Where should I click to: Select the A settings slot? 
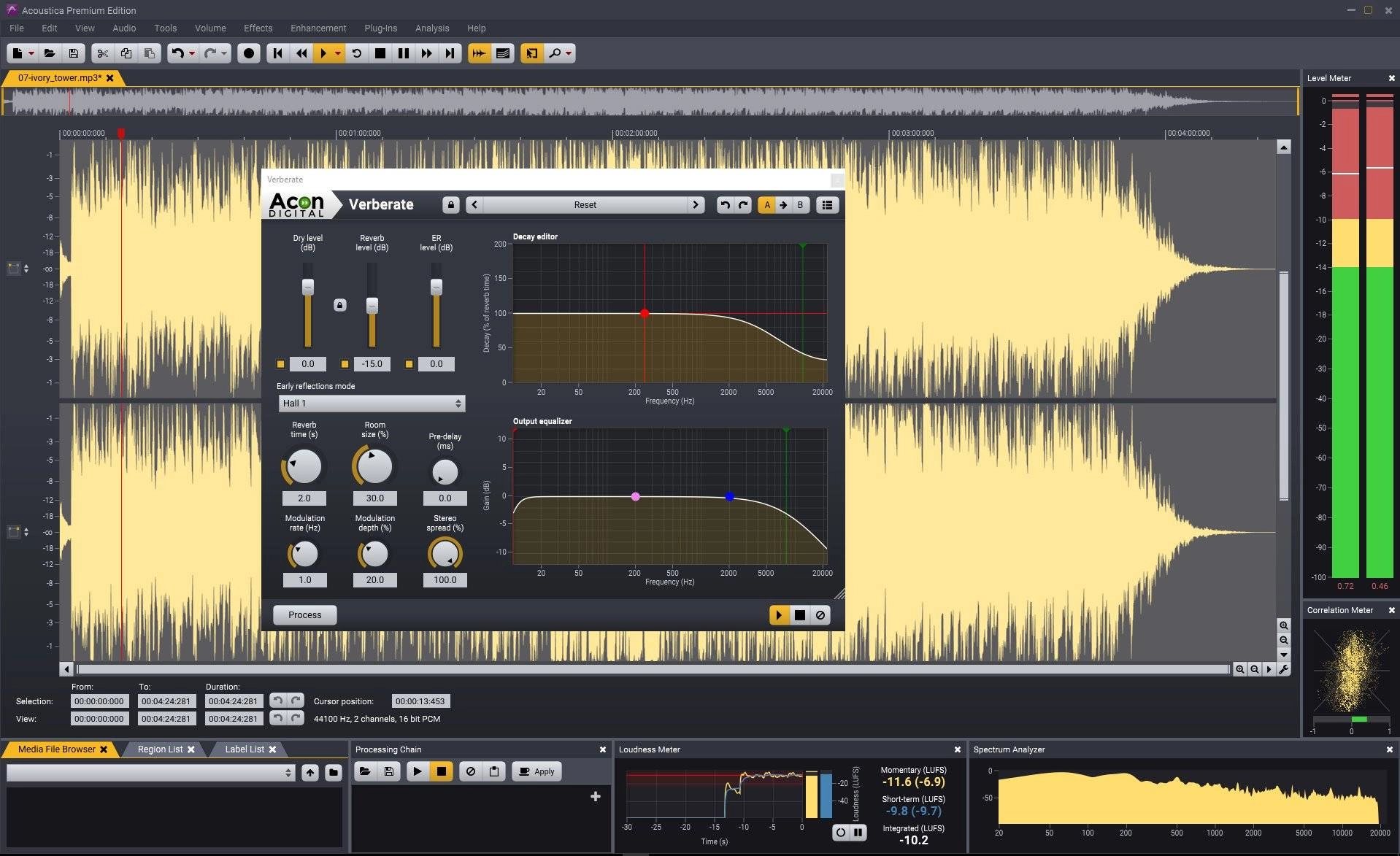click(x=766, y=205)
